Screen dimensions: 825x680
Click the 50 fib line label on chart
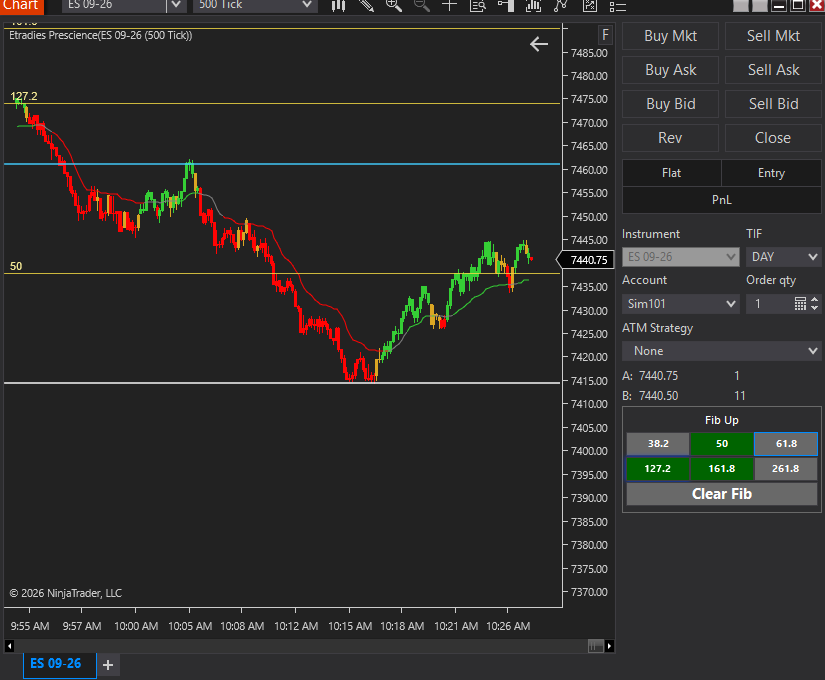point(16,266)
